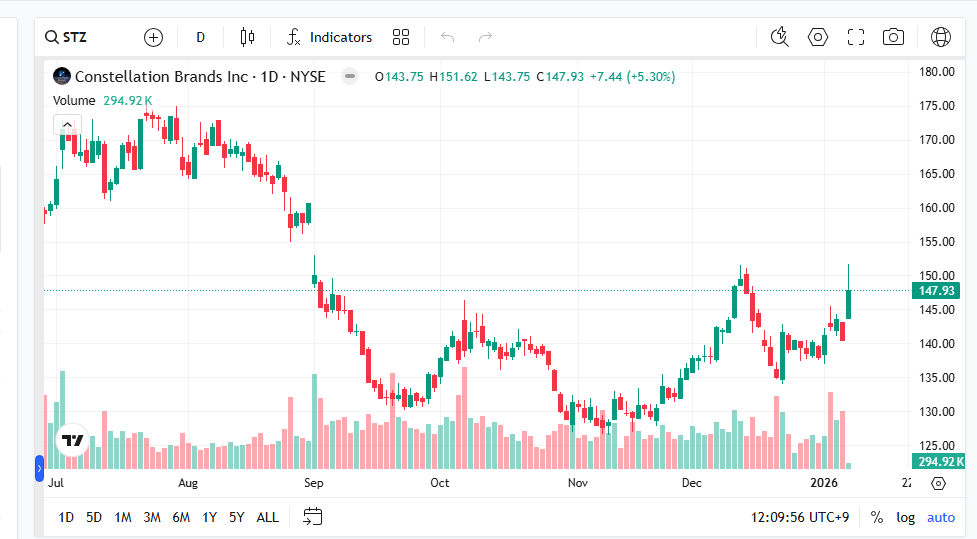Screen dimensions: 977x539
Task: Open the globe publish icon
Action: point(941,37)
